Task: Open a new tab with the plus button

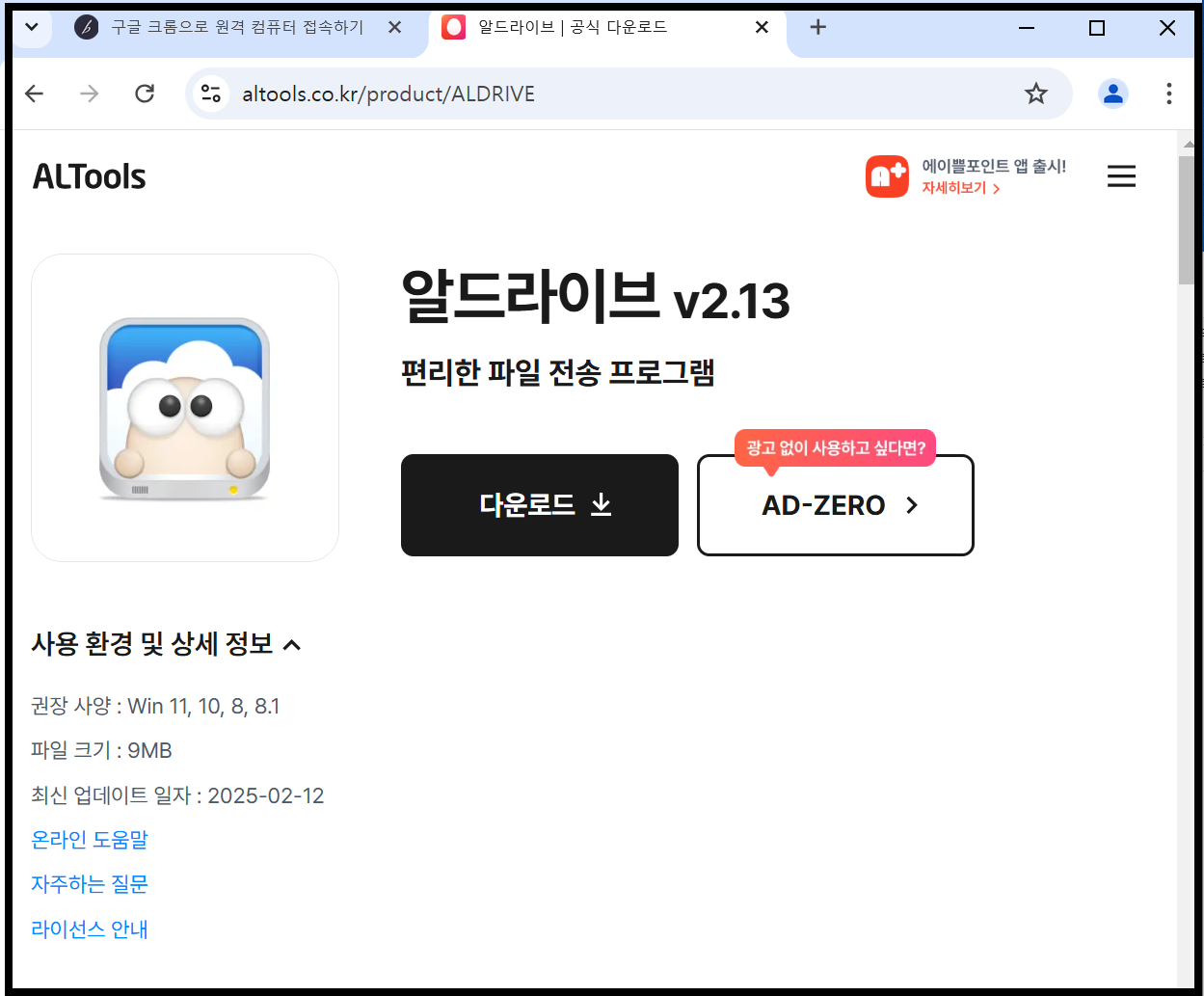Action: pos(818,27)
